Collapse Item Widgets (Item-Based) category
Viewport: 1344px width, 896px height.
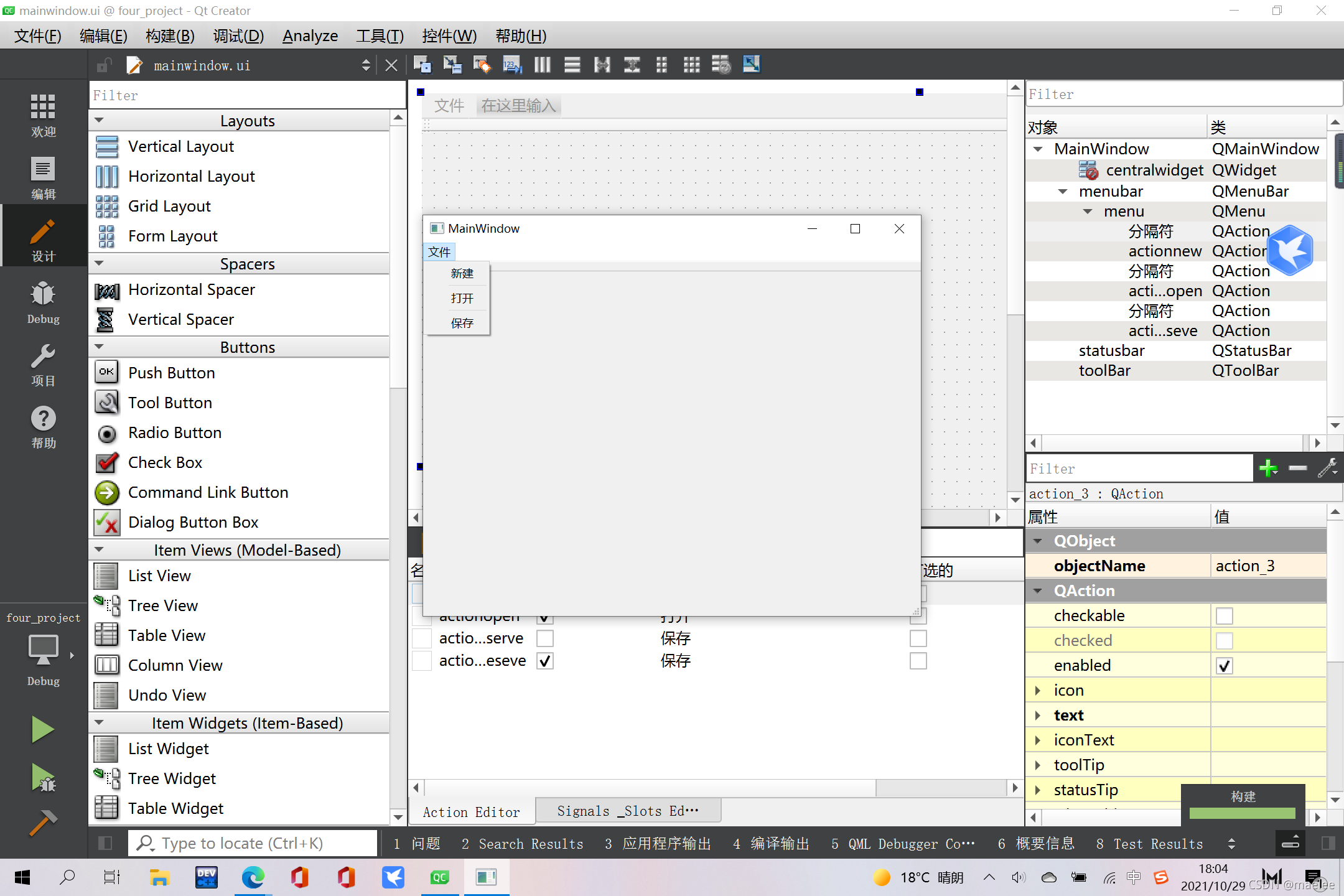99,723
